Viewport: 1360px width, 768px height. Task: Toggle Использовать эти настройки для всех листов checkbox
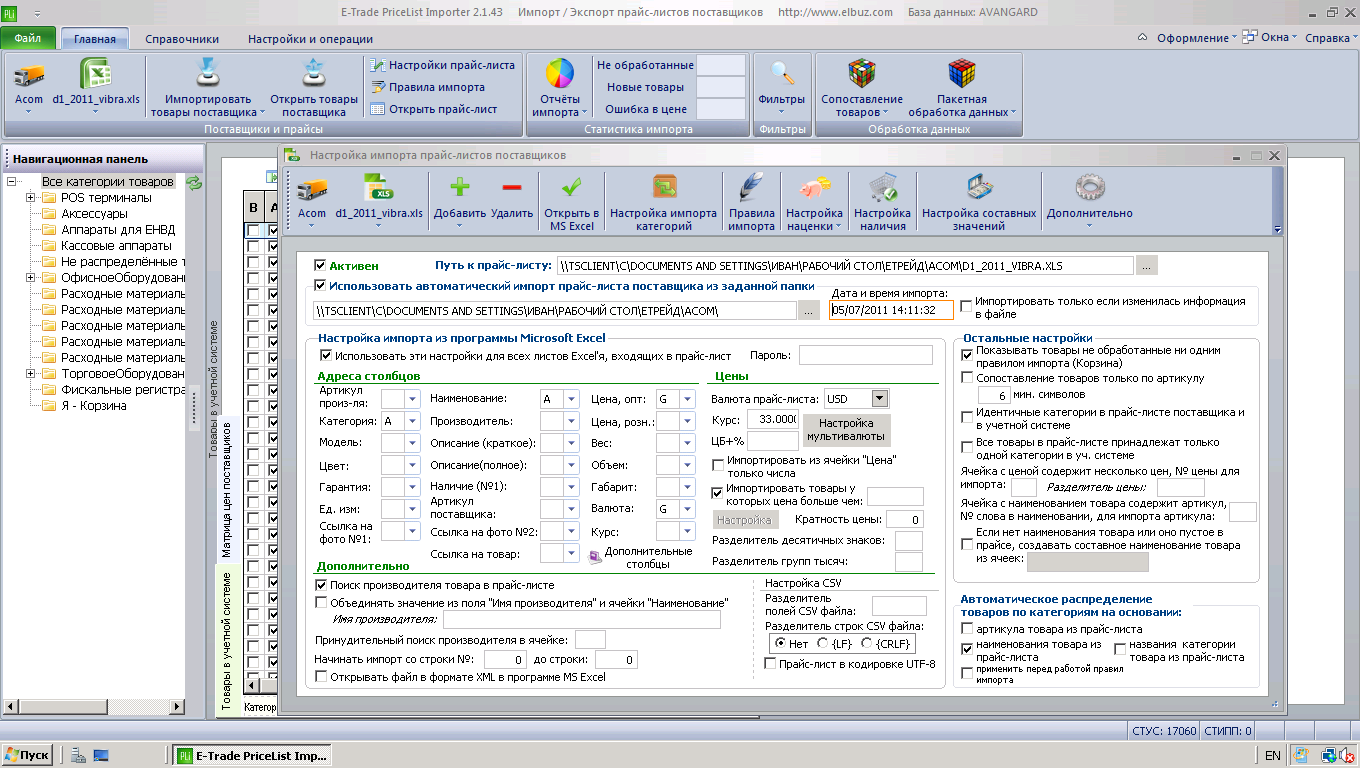[326, 355]
